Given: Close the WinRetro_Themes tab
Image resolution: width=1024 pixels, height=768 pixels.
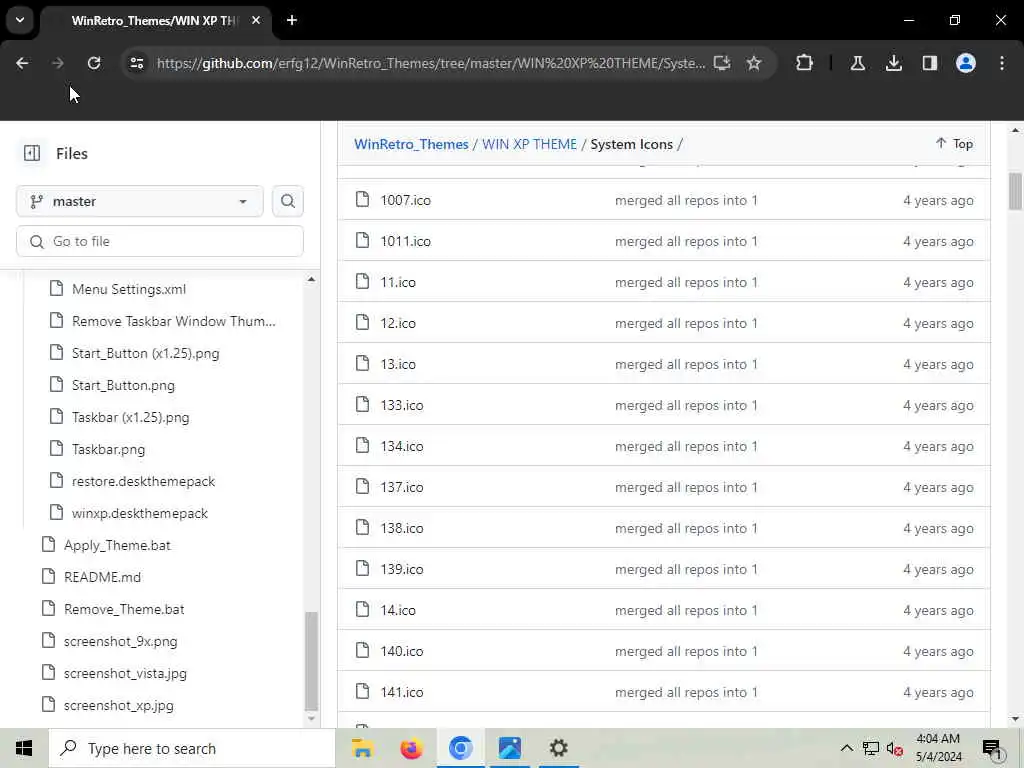Looking at the screenshot, I should click(x=256, y=20).
